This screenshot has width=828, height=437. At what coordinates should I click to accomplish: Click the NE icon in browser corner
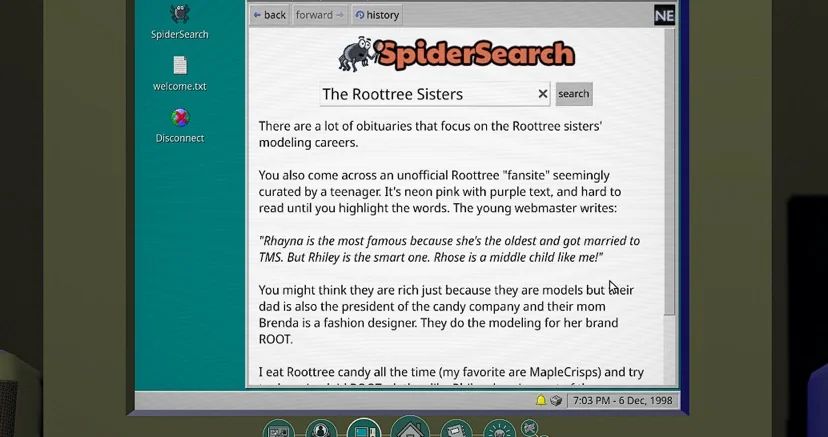(664, 15)
